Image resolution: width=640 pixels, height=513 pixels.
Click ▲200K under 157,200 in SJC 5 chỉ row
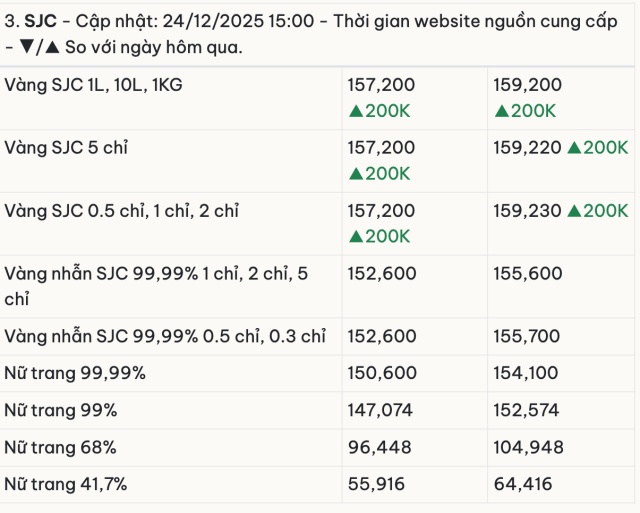pyautogui.click(x=380, y=173)
